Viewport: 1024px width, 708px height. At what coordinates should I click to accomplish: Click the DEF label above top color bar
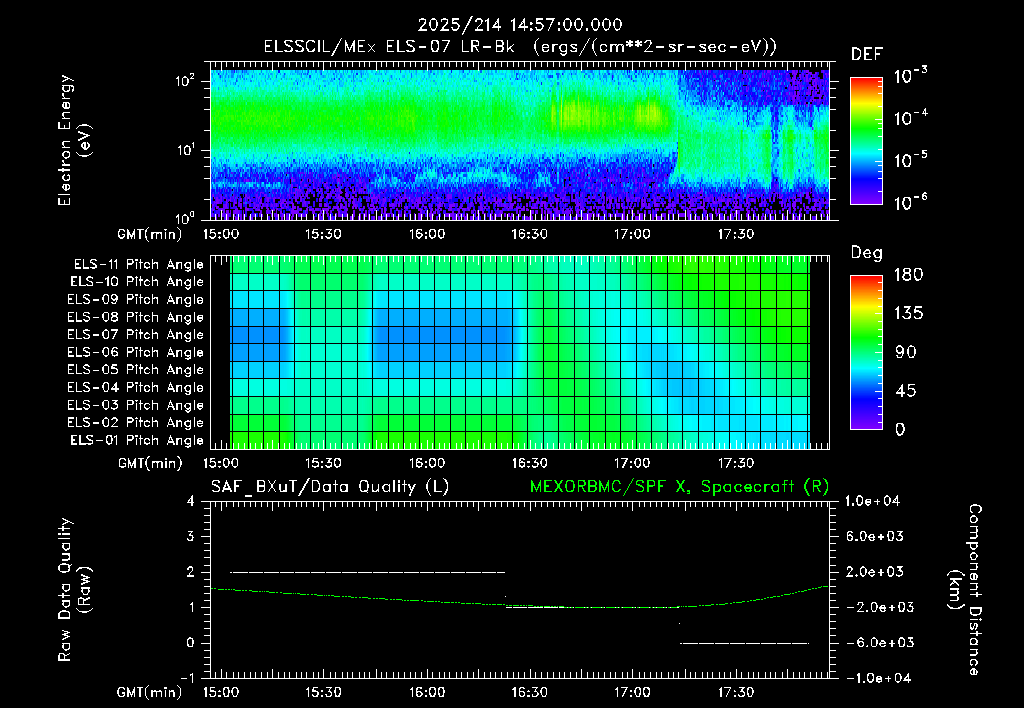[867, 55]
